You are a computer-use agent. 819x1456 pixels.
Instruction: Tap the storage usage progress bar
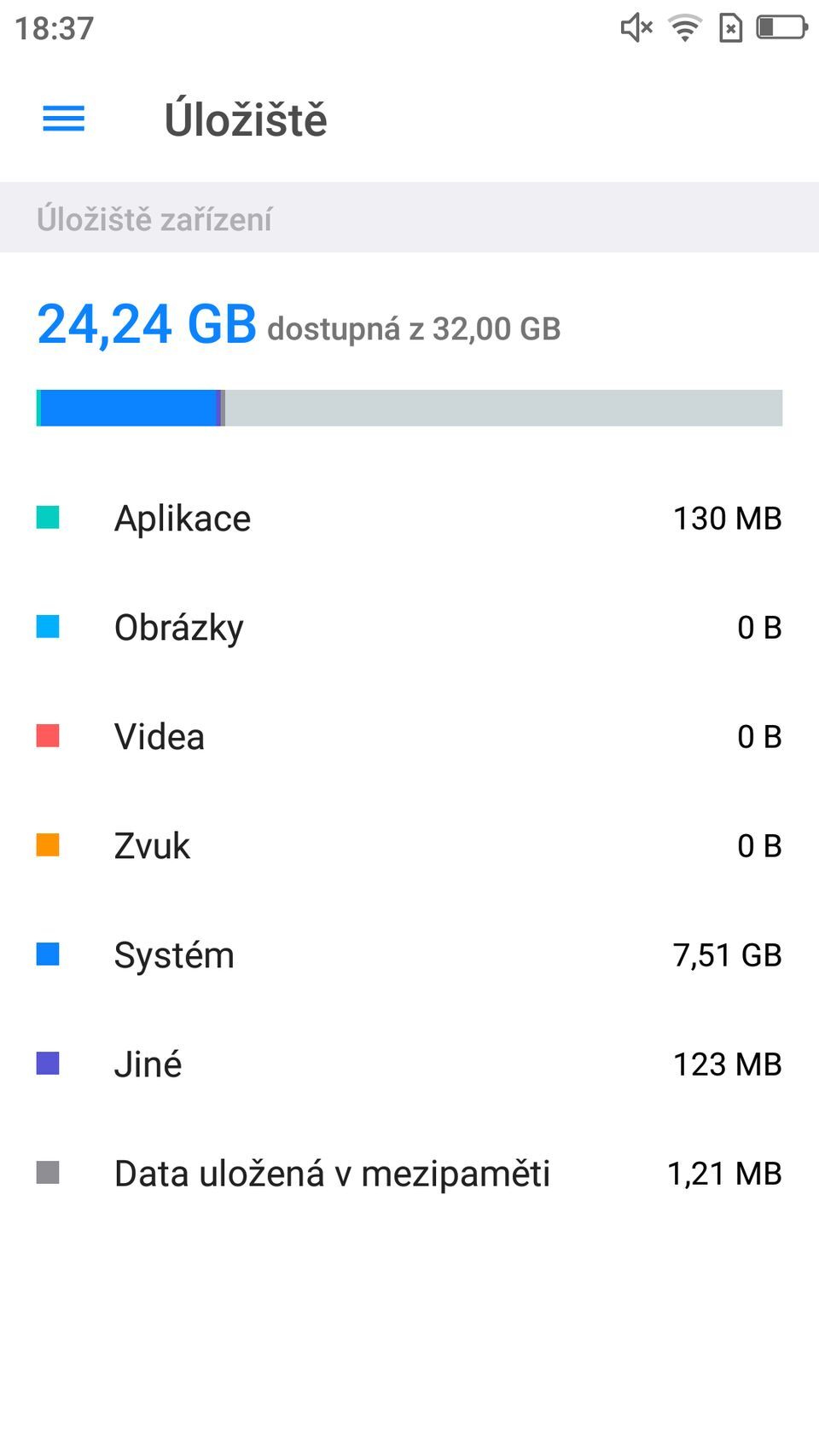pos(409,408)
